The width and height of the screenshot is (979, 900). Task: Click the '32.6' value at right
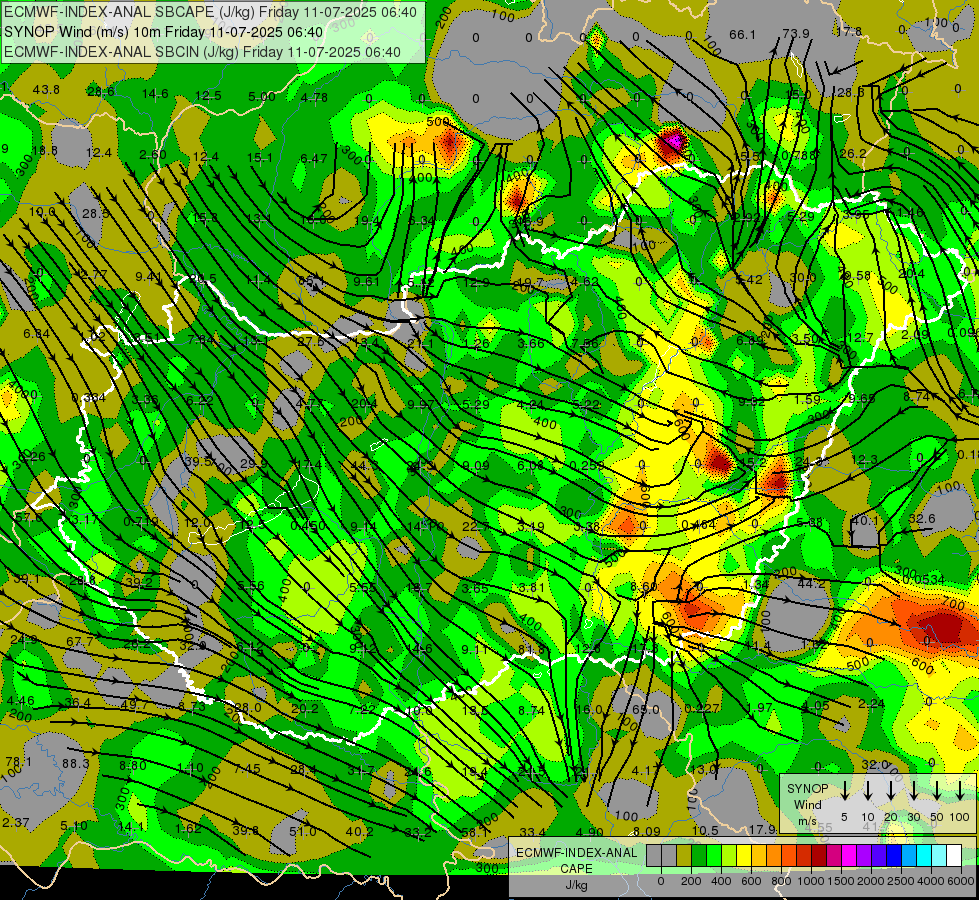click(922, 519)
